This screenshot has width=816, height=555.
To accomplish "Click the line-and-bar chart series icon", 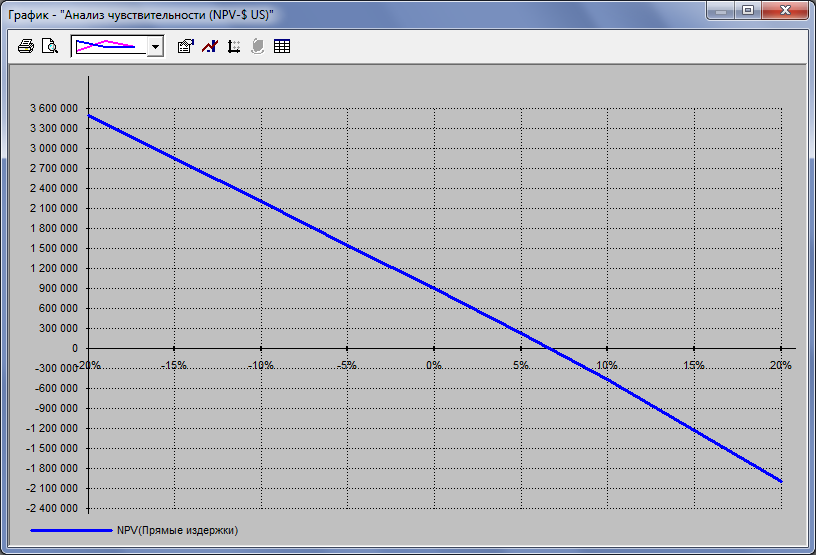I will click(x=210, y=46).
